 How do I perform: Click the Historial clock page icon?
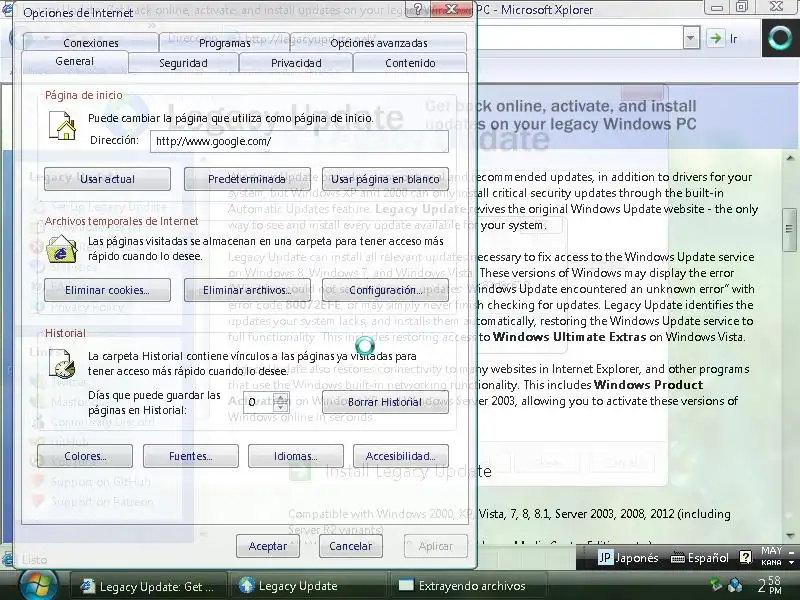pyautogui.click(x=62, y=363)
